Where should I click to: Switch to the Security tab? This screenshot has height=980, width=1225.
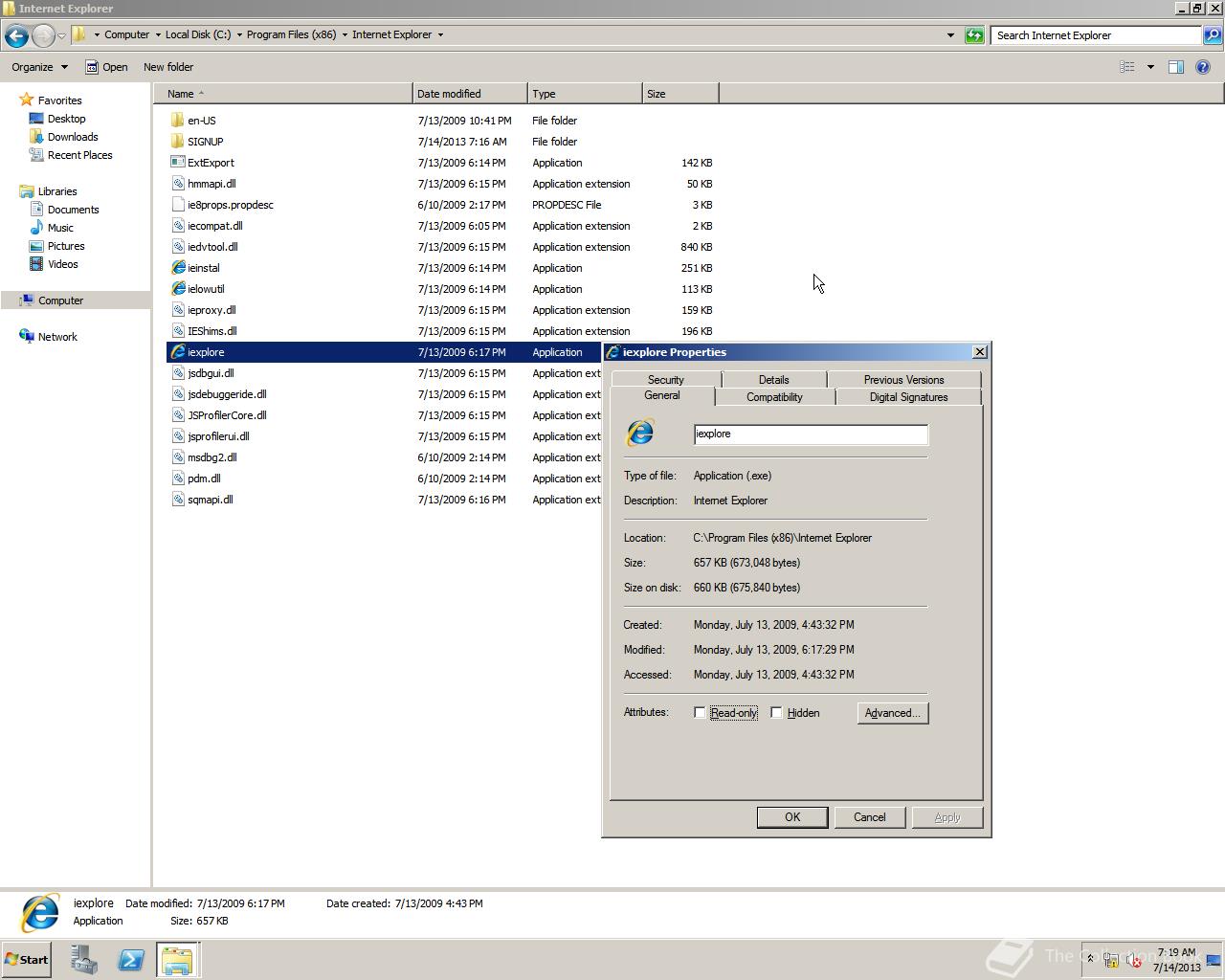pyautogui.click(x=666, y=380)
